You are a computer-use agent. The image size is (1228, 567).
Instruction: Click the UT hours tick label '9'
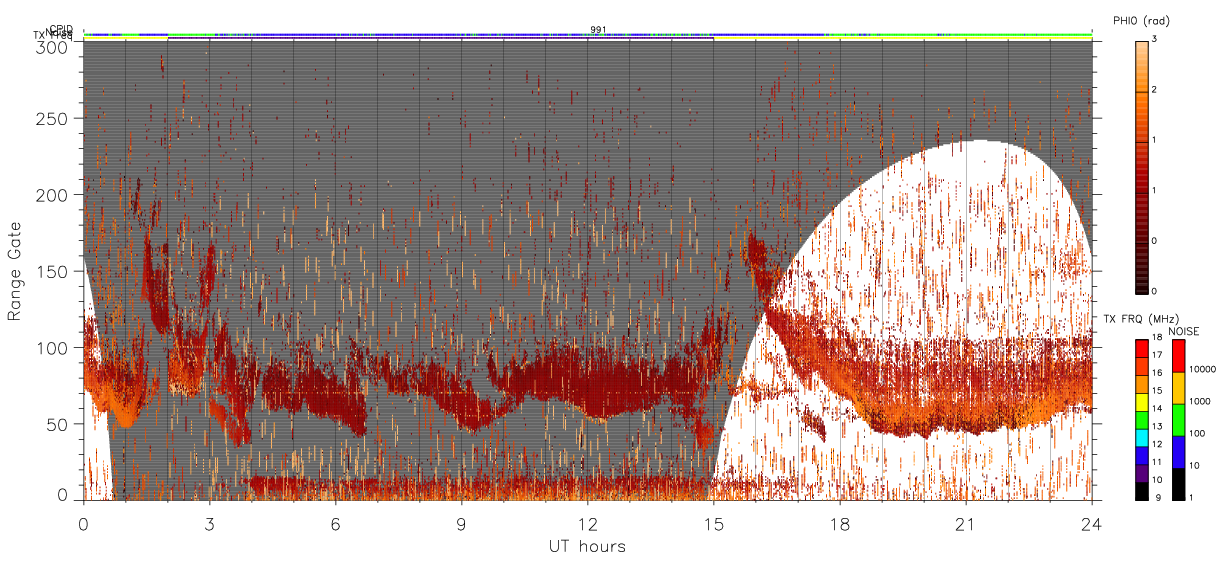pos(461,523)
